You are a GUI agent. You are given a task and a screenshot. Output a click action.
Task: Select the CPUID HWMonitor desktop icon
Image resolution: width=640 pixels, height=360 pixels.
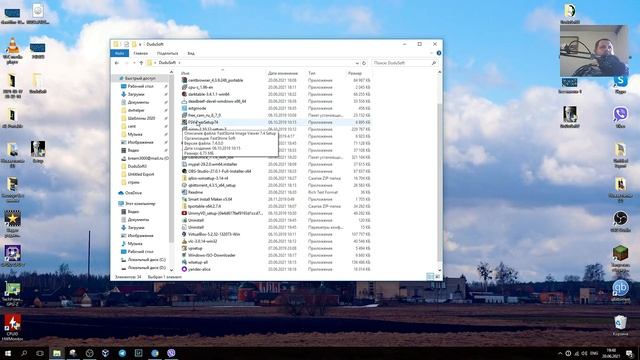click(12, 327)
